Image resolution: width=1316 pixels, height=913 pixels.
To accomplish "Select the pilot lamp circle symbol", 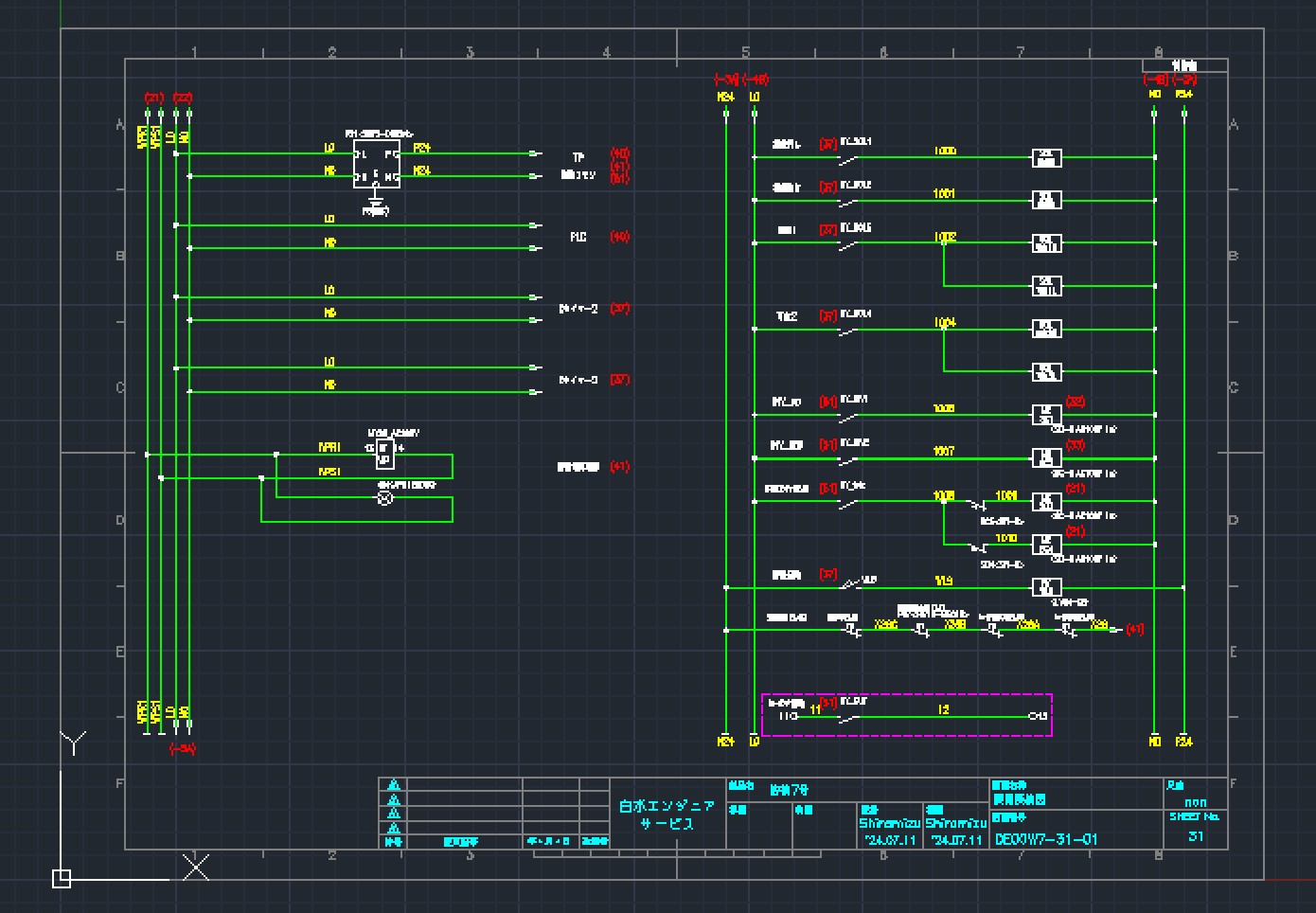I will click(385, 498).
